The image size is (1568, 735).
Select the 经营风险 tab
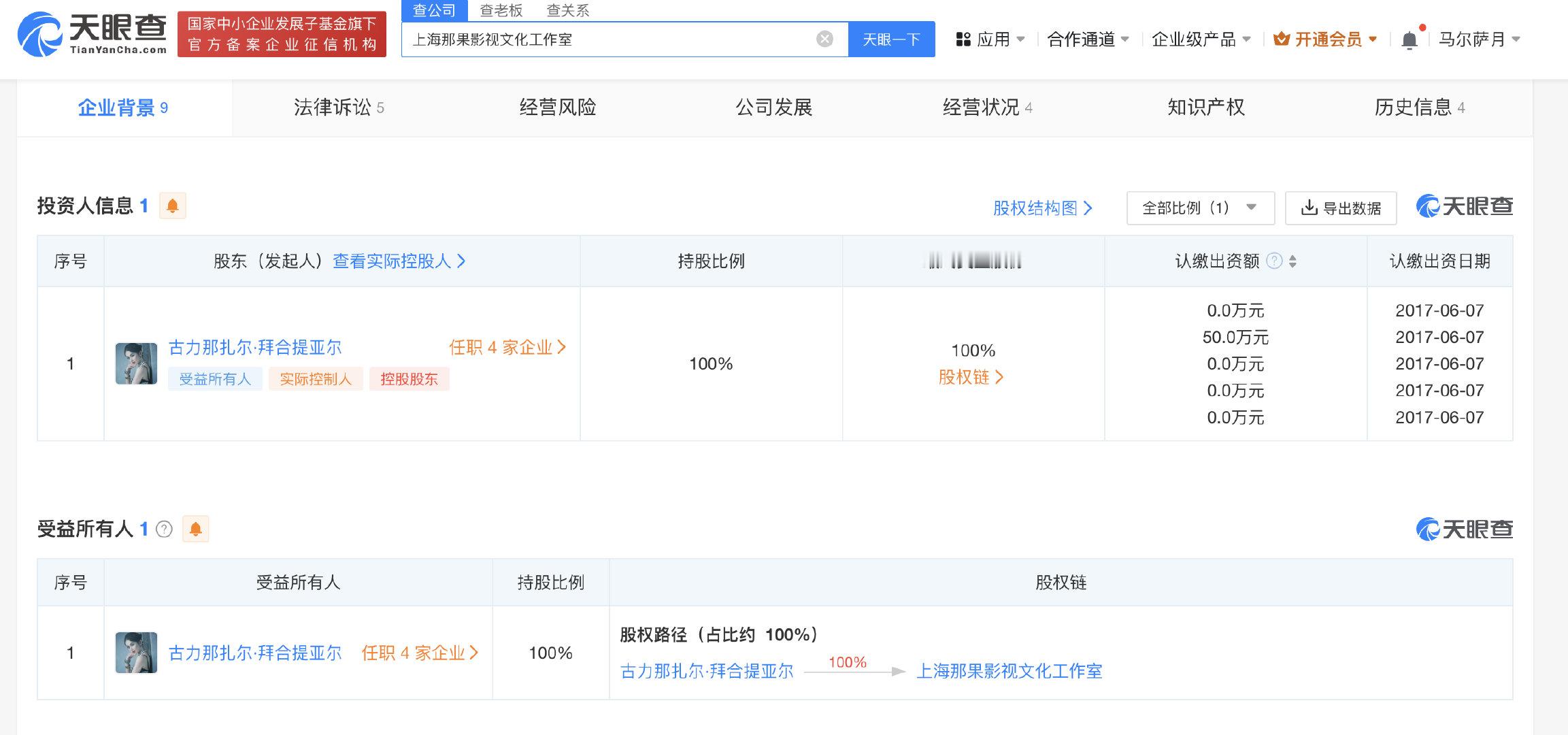click(x=558, y=108)
